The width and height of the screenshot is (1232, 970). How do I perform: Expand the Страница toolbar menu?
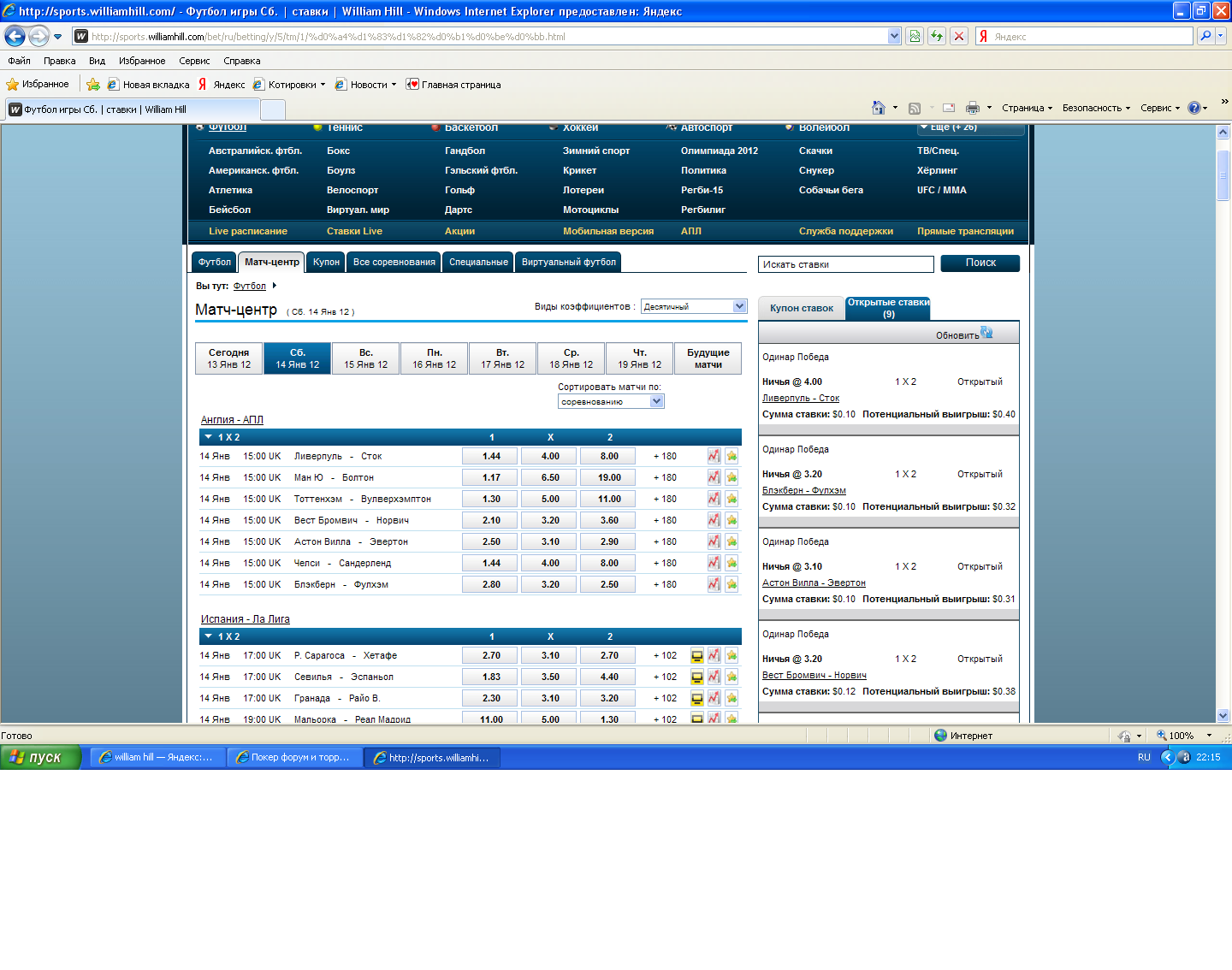[1027, 108]
